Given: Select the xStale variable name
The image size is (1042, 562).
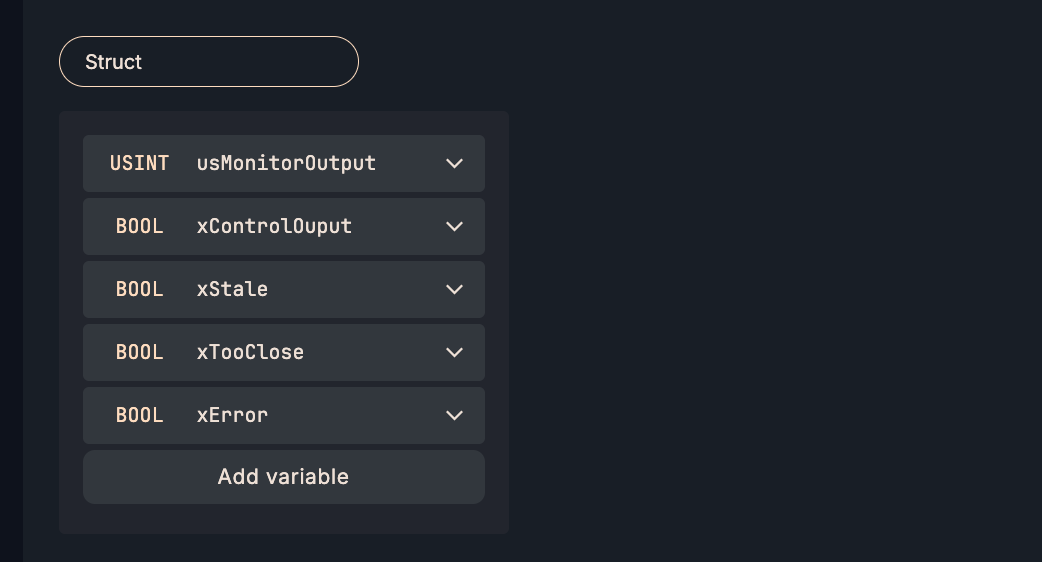Looking at the screenshot, I should pyautogui.click(x=232, y=289).
